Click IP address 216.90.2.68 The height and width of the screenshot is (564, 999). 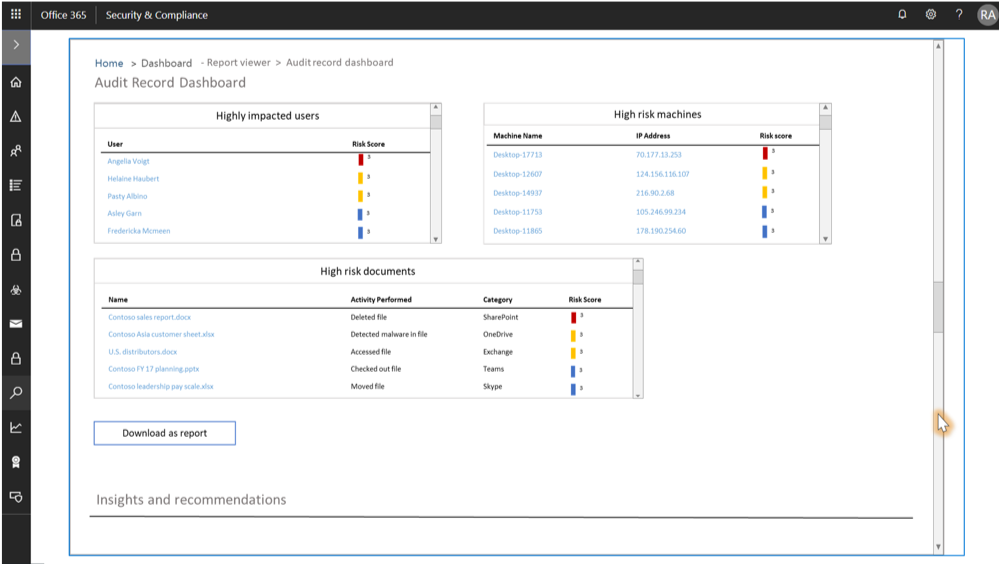point(654,193)
